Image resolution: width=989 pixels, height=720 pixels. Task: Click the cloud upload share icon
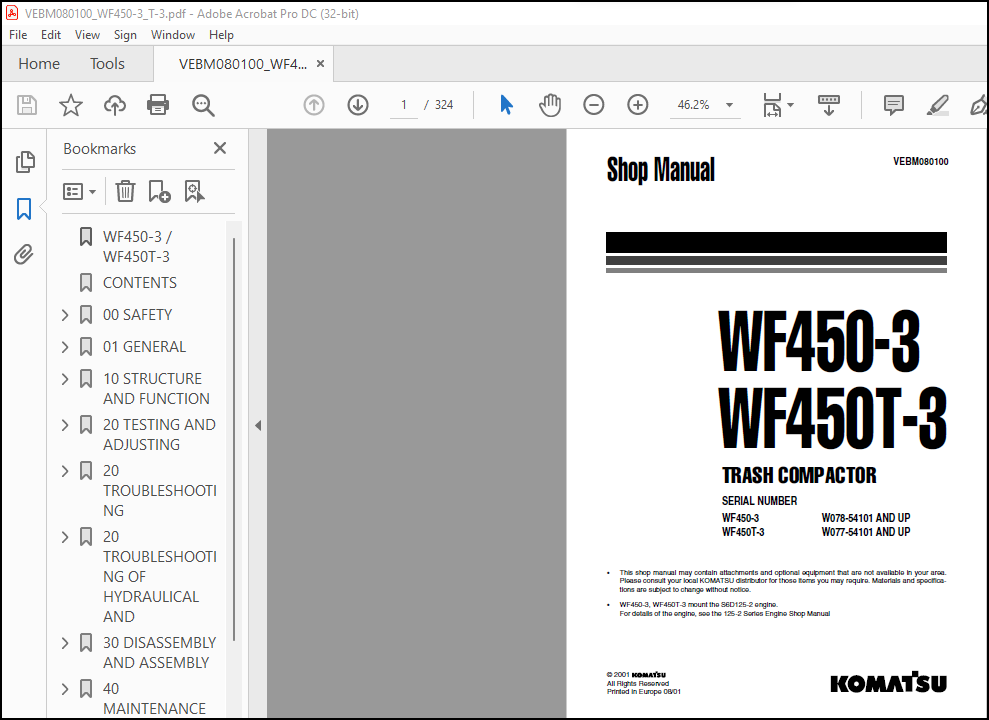point(114,105)
